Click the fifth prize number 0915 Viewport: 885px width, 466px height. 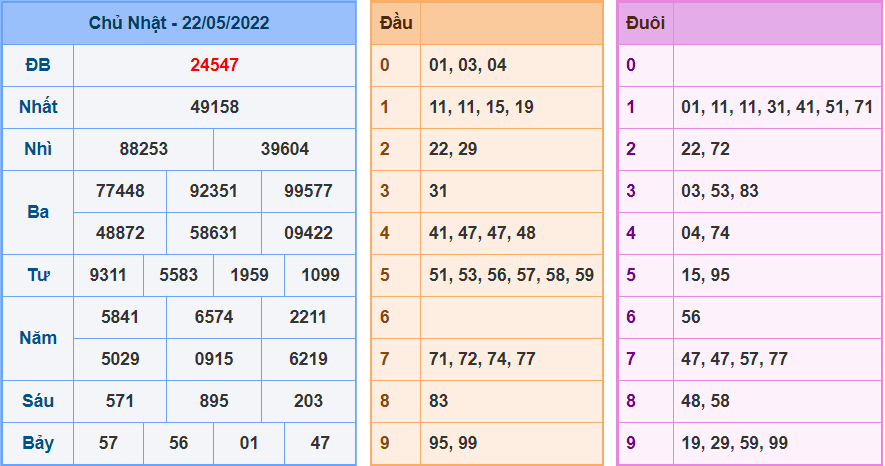point(213,359)
